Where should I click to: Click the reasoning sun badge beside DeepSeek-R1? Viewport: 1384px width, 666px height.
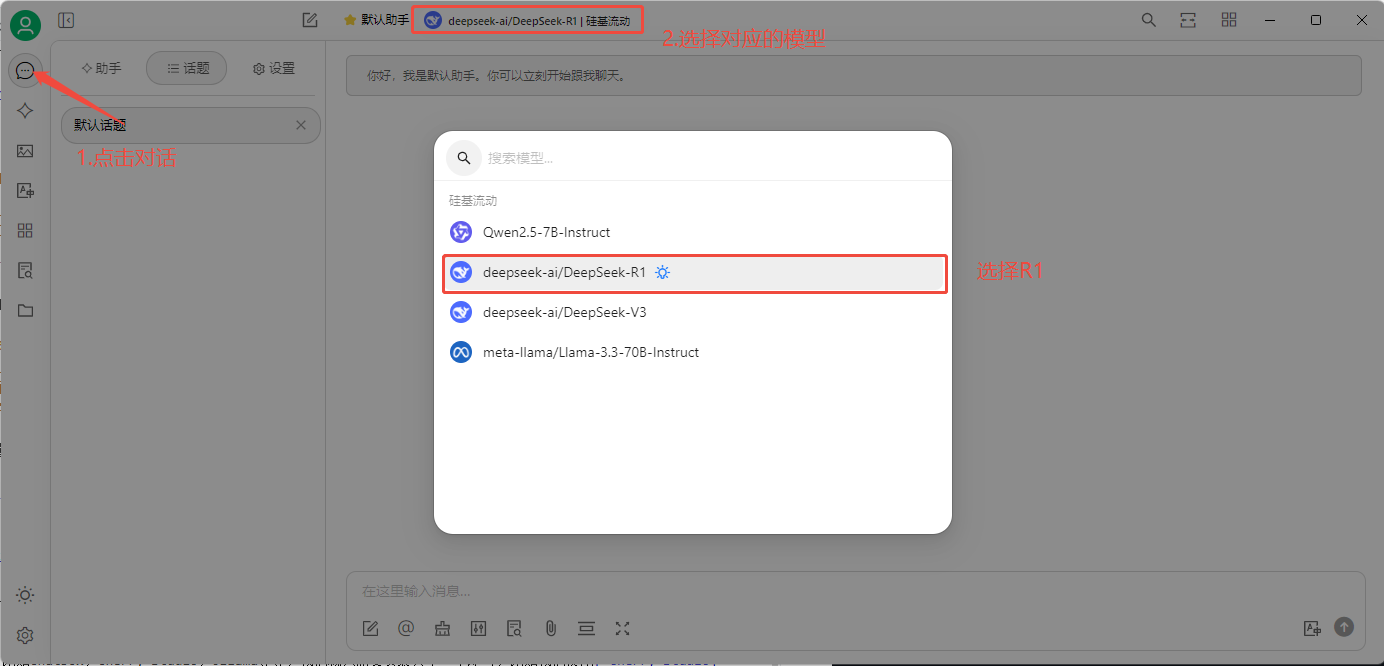tap(662, 272)
